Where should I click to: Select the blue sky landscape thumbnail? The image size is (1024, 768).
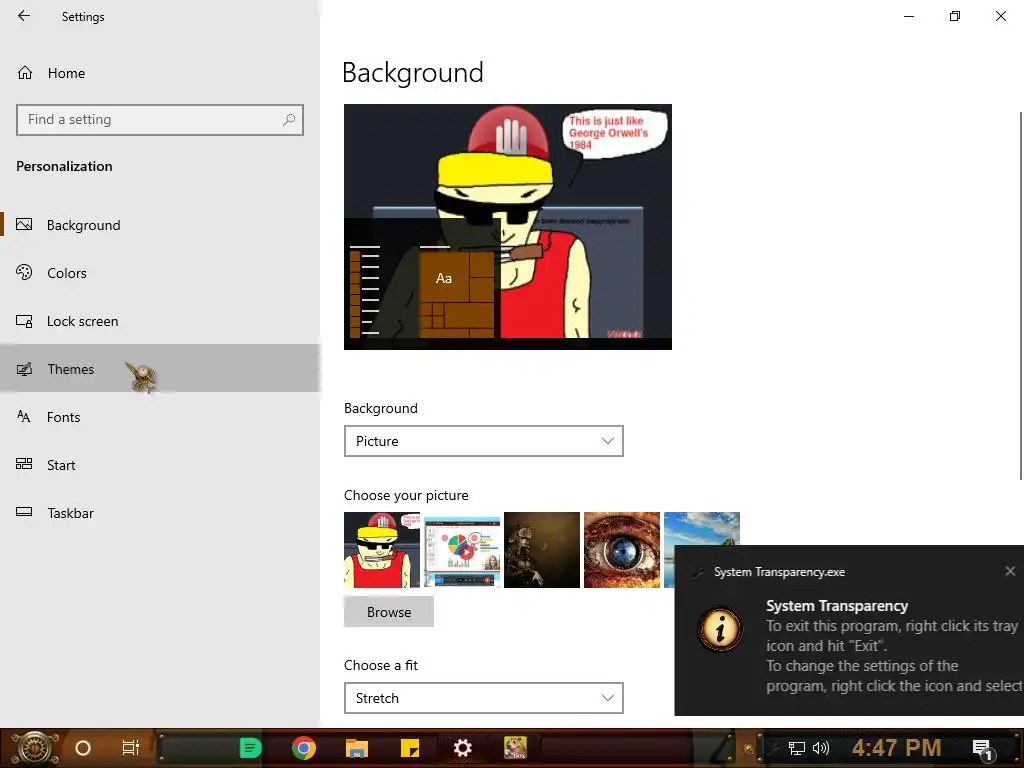pos(701,529)
